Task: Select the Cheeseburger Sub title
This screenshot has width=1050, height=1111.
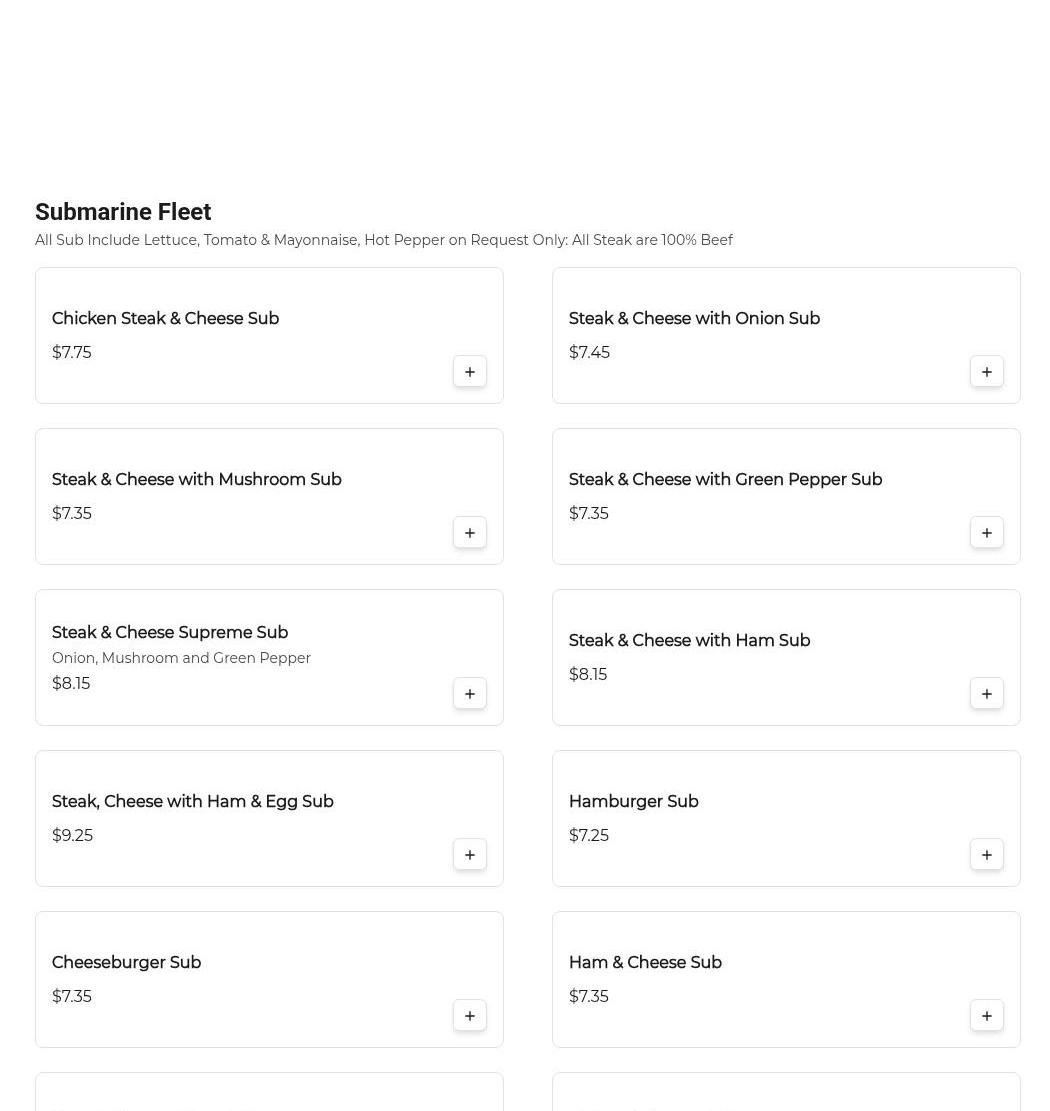Action: click(126, 963)
